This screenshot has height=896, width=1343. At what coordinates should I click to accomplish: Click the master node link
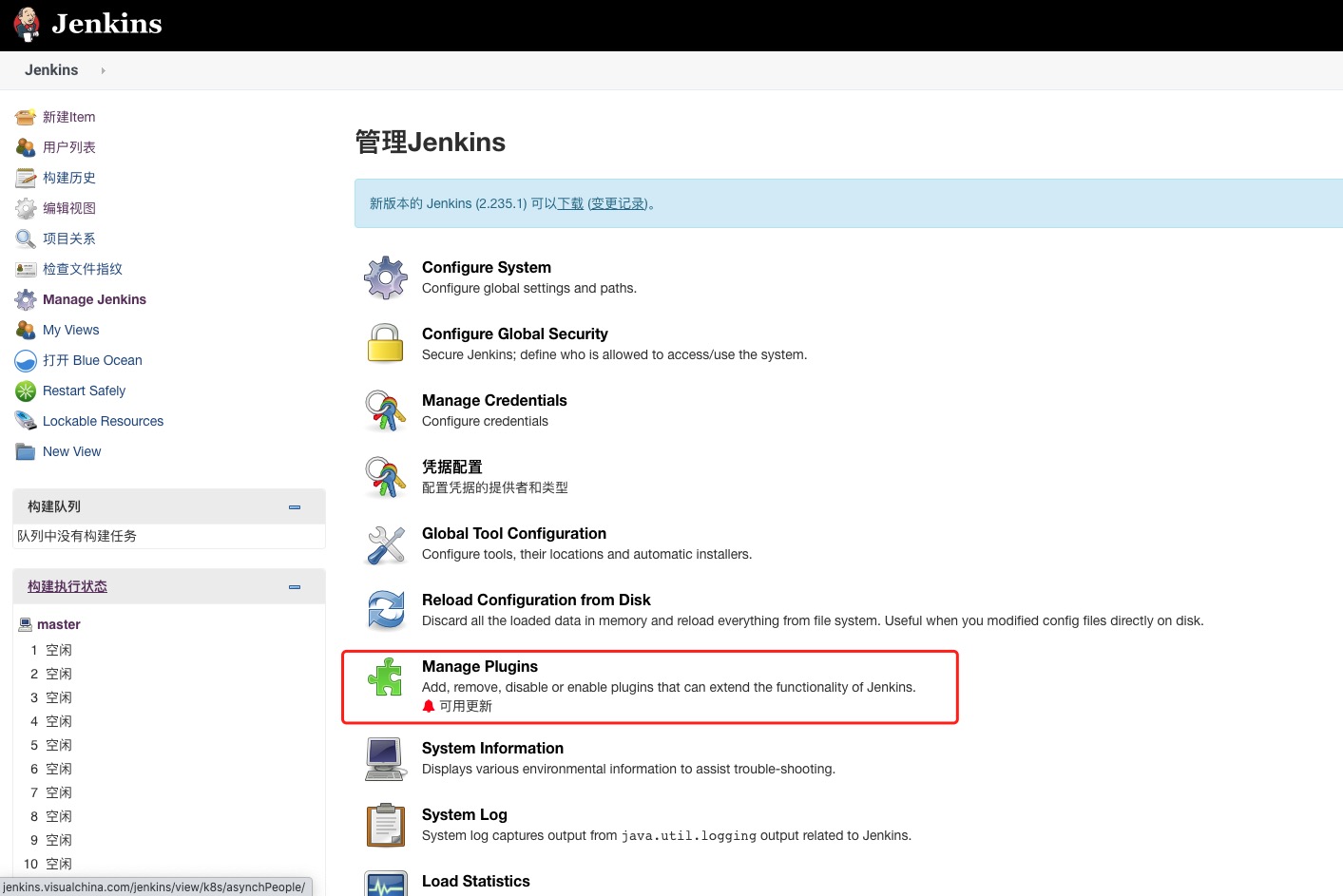[x=59, y=624]
